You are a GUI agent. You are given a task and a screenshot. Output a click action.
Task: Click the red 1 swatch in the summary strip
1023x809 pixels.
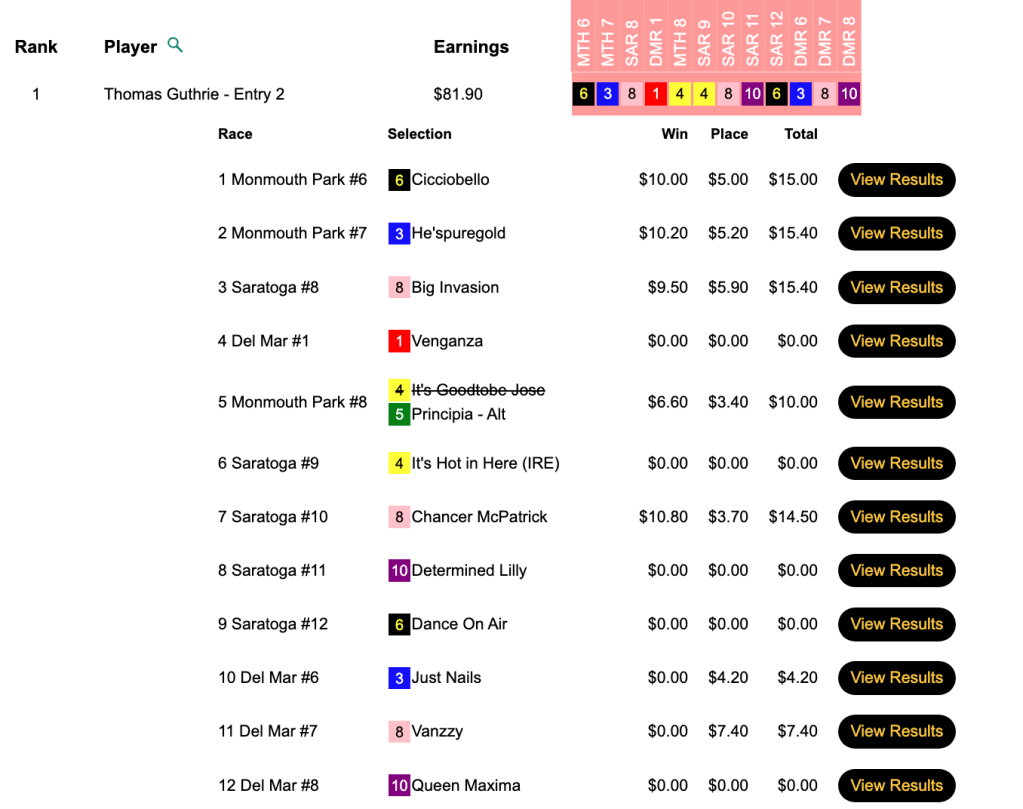(656, 95)
